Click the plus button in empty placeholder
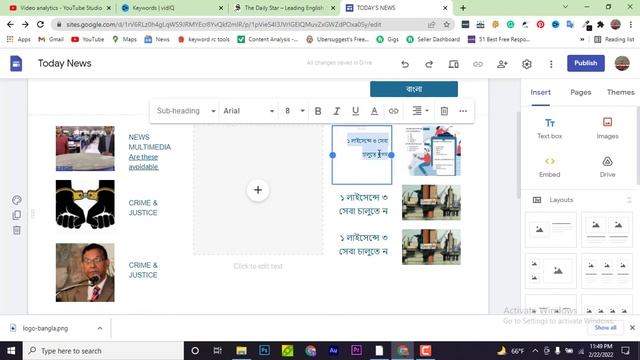The height and width of the screenshot is (360, 640). (x=258, y=190)
